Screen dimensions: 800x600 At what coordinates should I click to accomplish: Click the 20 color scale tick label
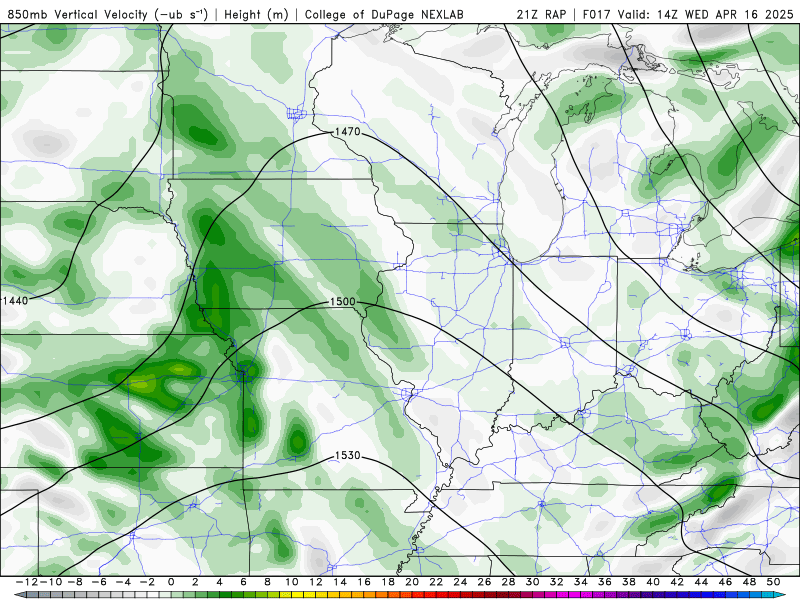coord(412,582)
